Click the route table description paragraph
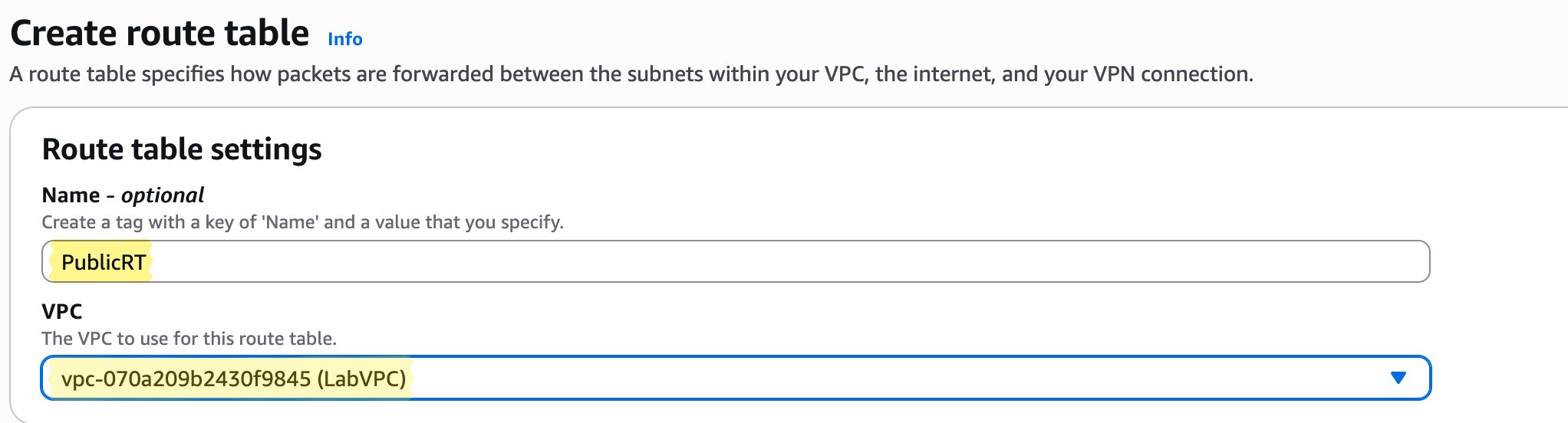This screenshot has width=1568, height=423. 631,74
